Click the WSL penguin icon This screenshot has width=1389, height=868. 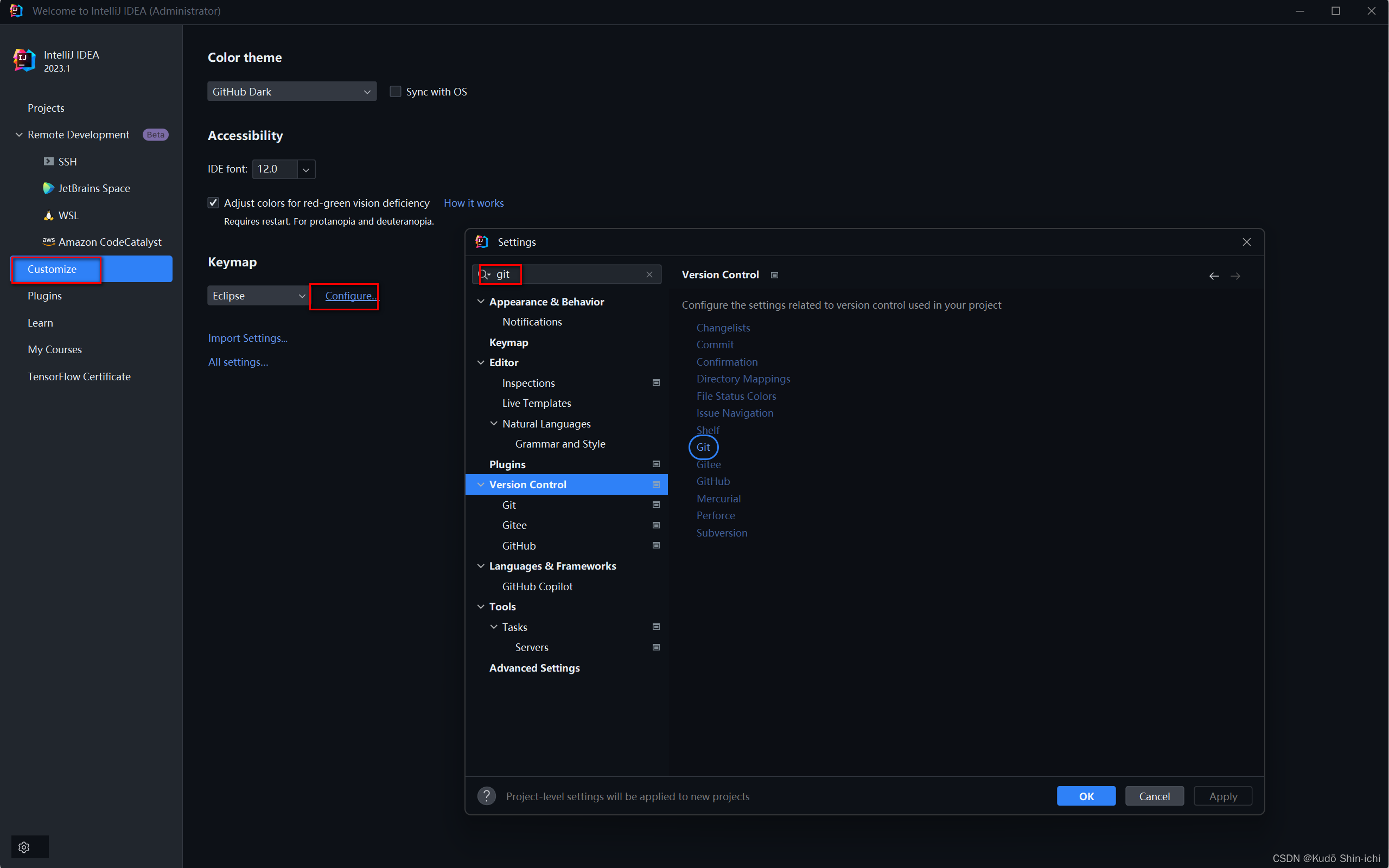49,215
